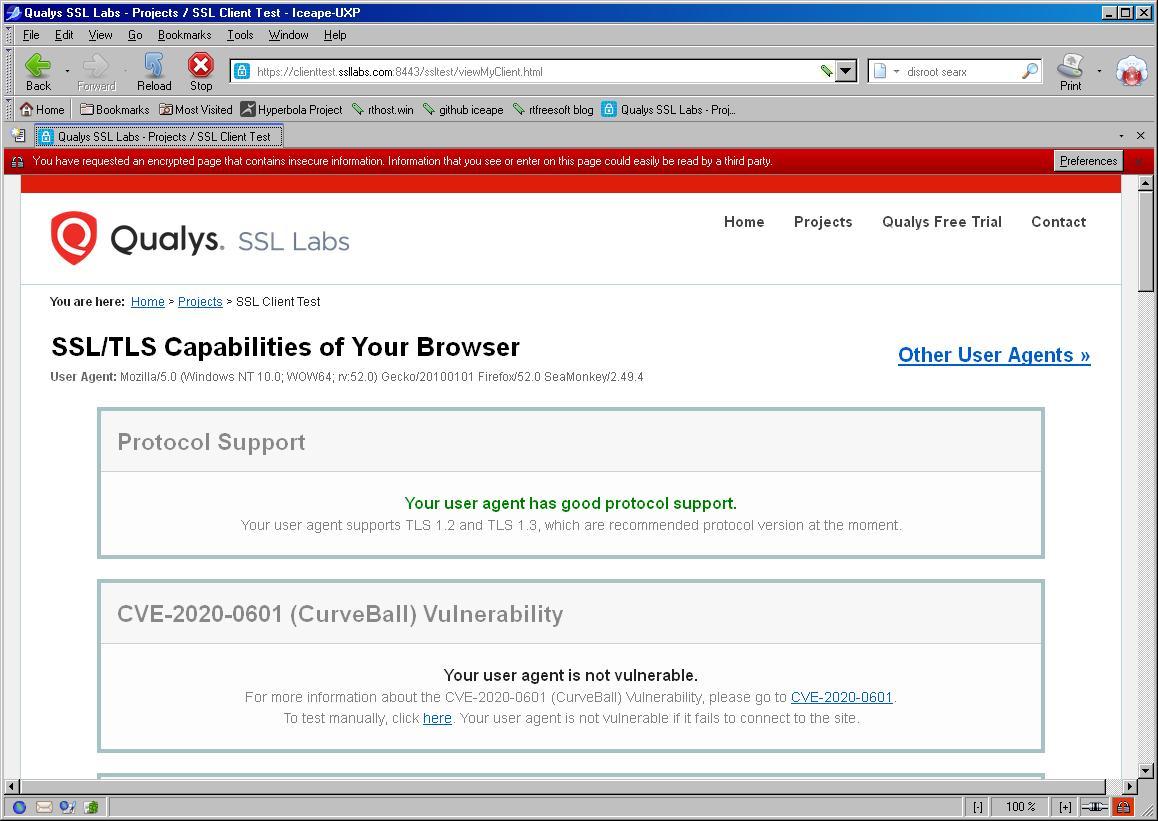Image resolution: width=1158 pixels, height=821 pixels.
Task: Zoom out with the [-] status bar button
Action: click(x=978, y=807)
